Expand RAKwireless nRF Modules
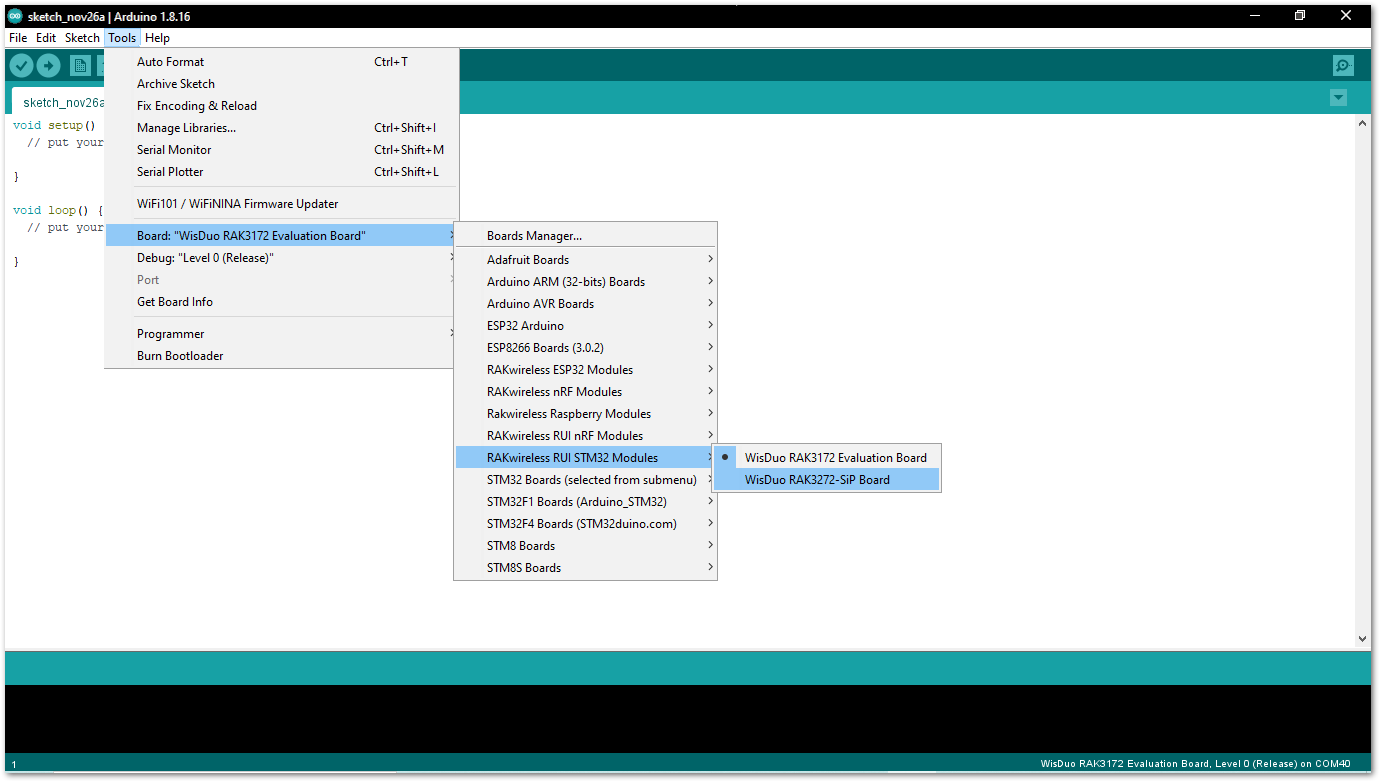 tap(586, 392)
